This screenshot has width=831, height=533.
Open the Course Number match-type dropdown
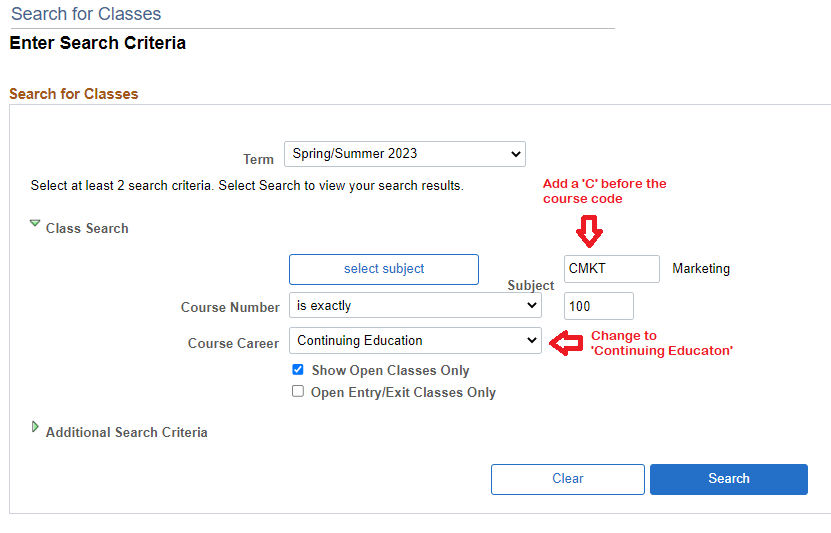(x=414, y=306)
